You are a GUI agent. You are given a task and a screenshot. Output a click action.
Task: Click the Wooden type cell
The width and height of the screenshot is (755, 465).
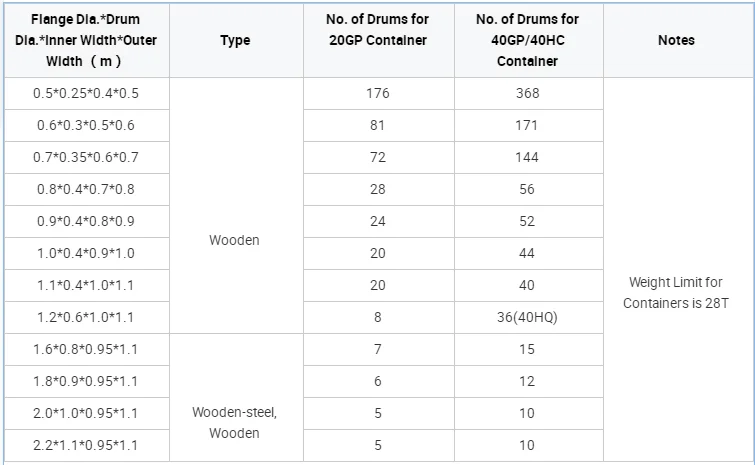click(x=236, y=240)
